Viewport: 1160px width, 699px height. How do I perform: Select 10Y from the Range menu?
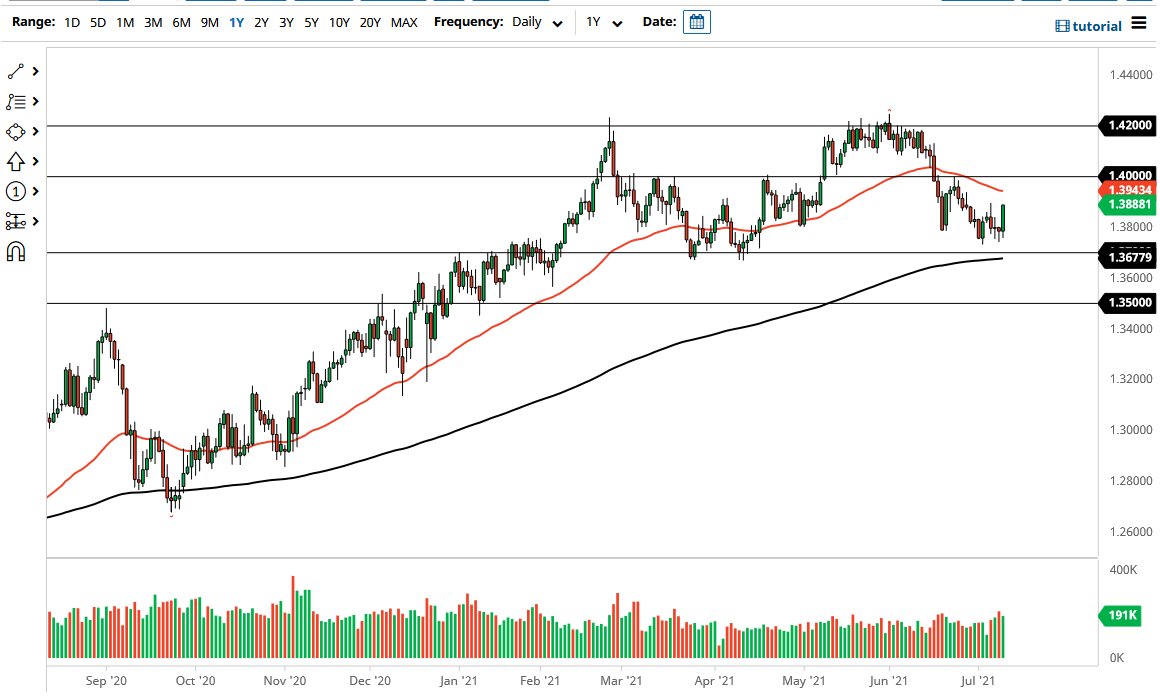pyautogui.click(x=339, y=21)
